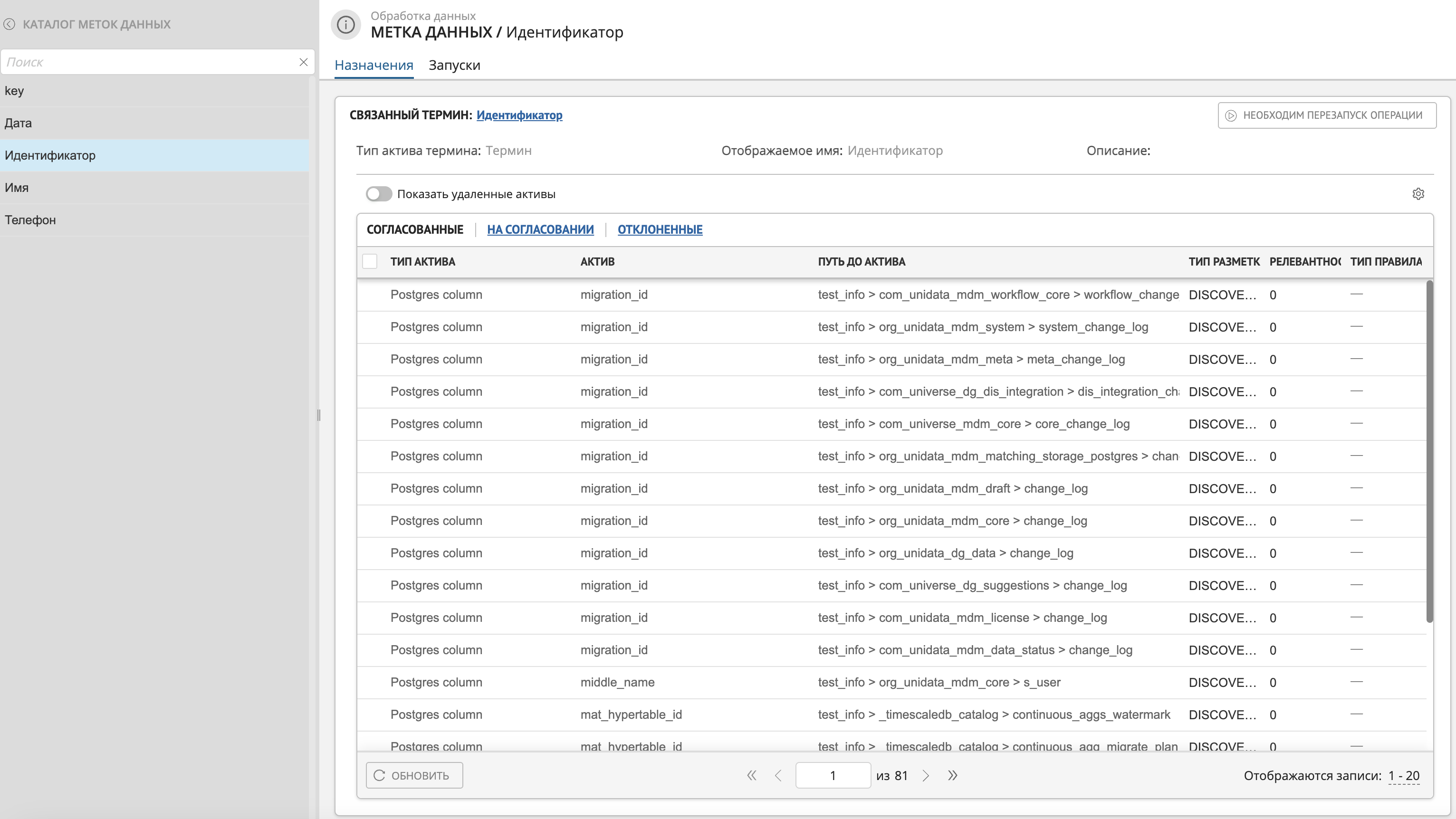Screen dimensions: 1456x819
Task: Open the На согласовании tab
Action: (540, 229)
